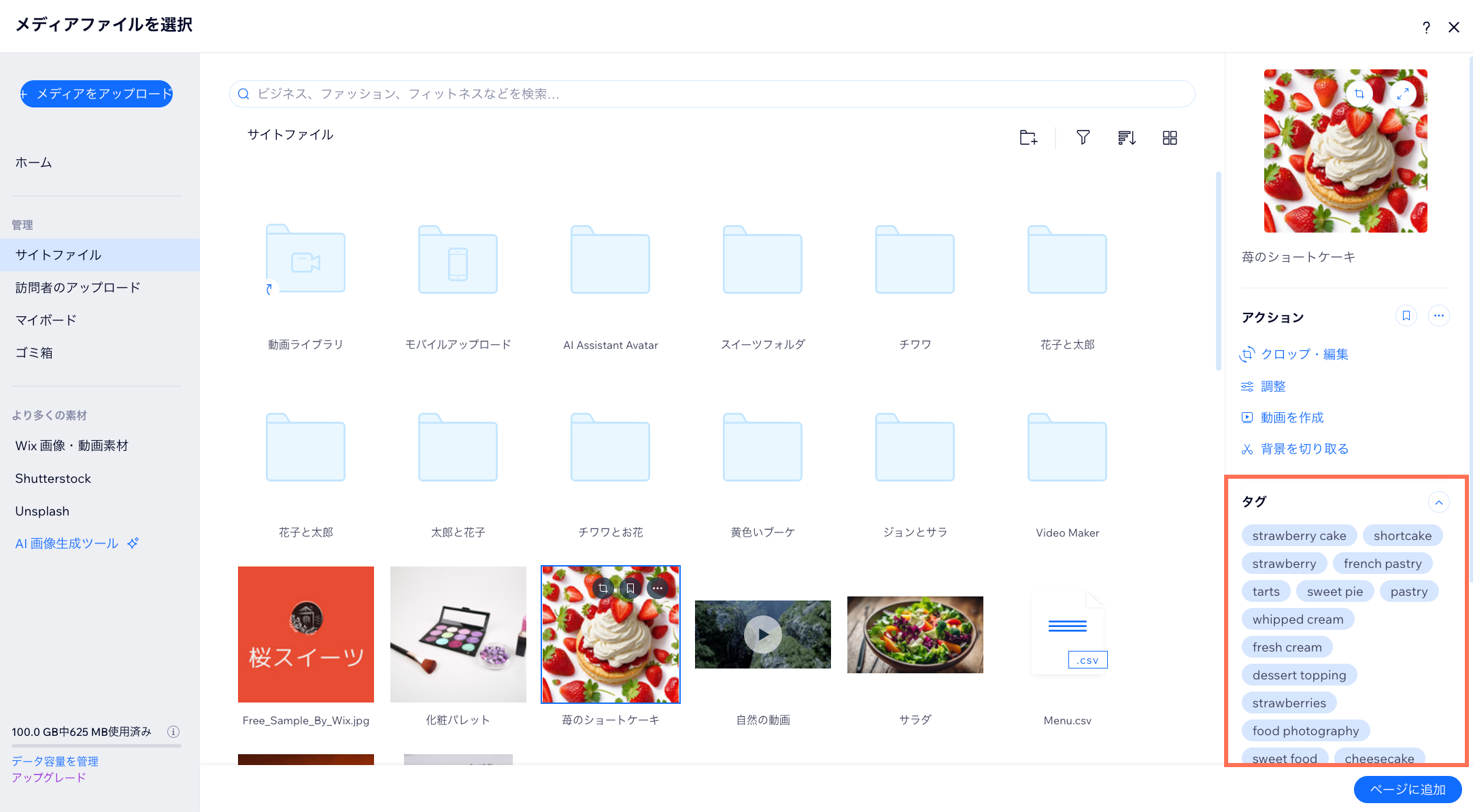Click the AI 画像生成ツール sparkle icon
Viewport: 1473px width, 812px height.
coord(133,543)
